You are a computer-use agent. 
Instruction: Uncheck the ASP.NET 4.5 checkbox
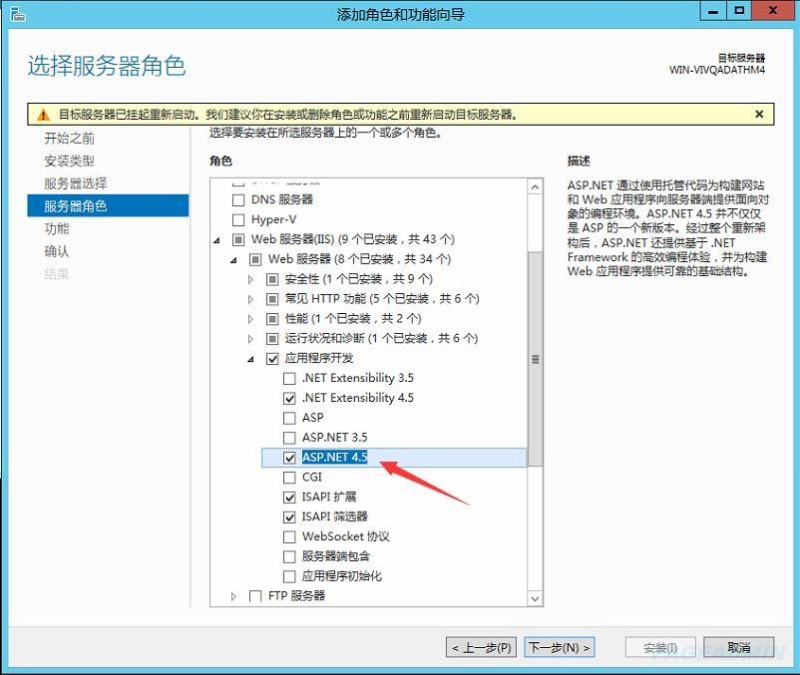click(x=289, y=458)
